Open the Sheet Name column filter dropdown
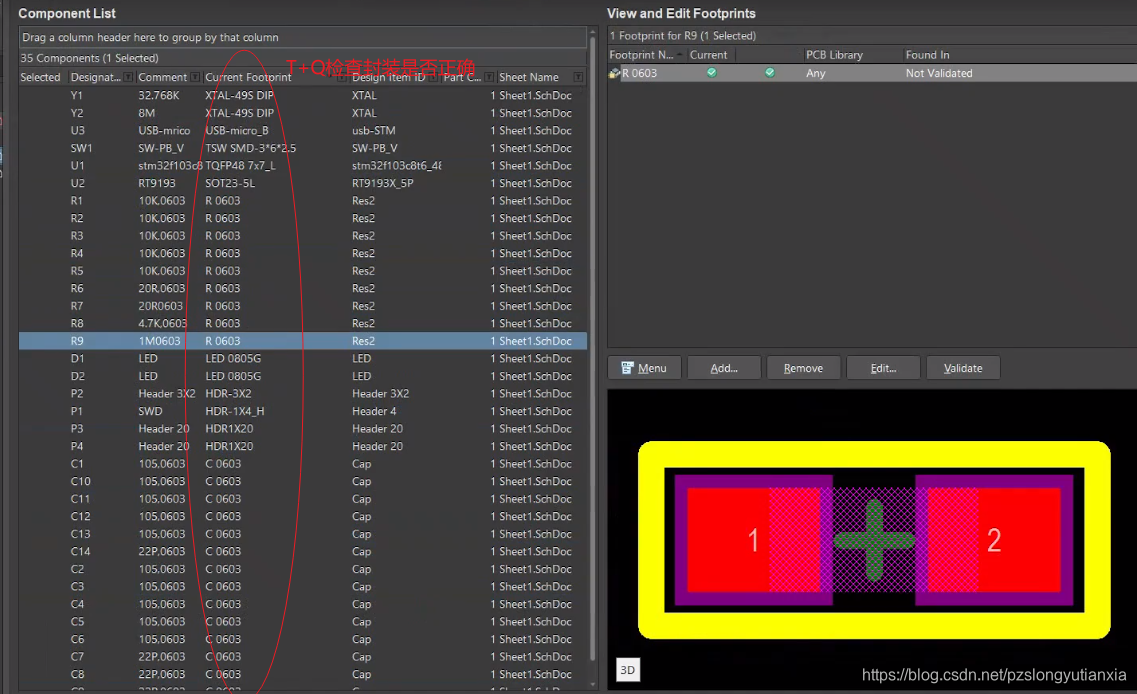This screenshot has width=1137, height=694. [578, 77]
